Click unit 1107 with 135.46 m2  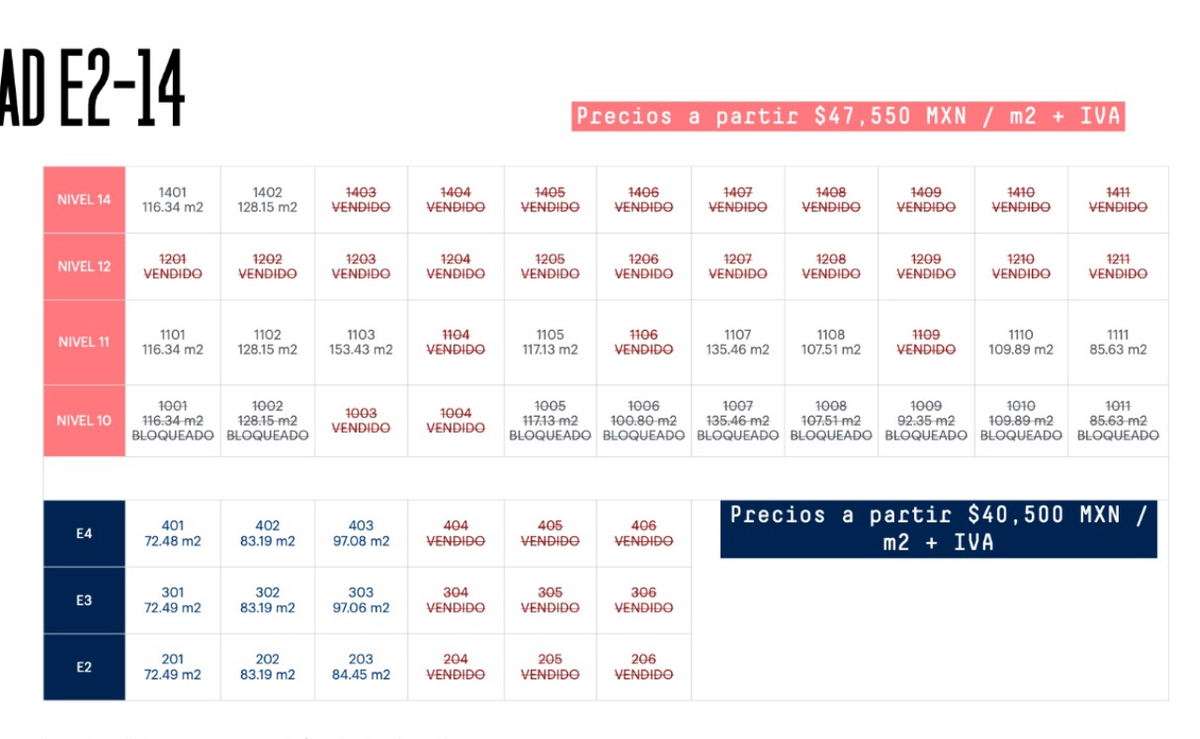tap(738, 342)
